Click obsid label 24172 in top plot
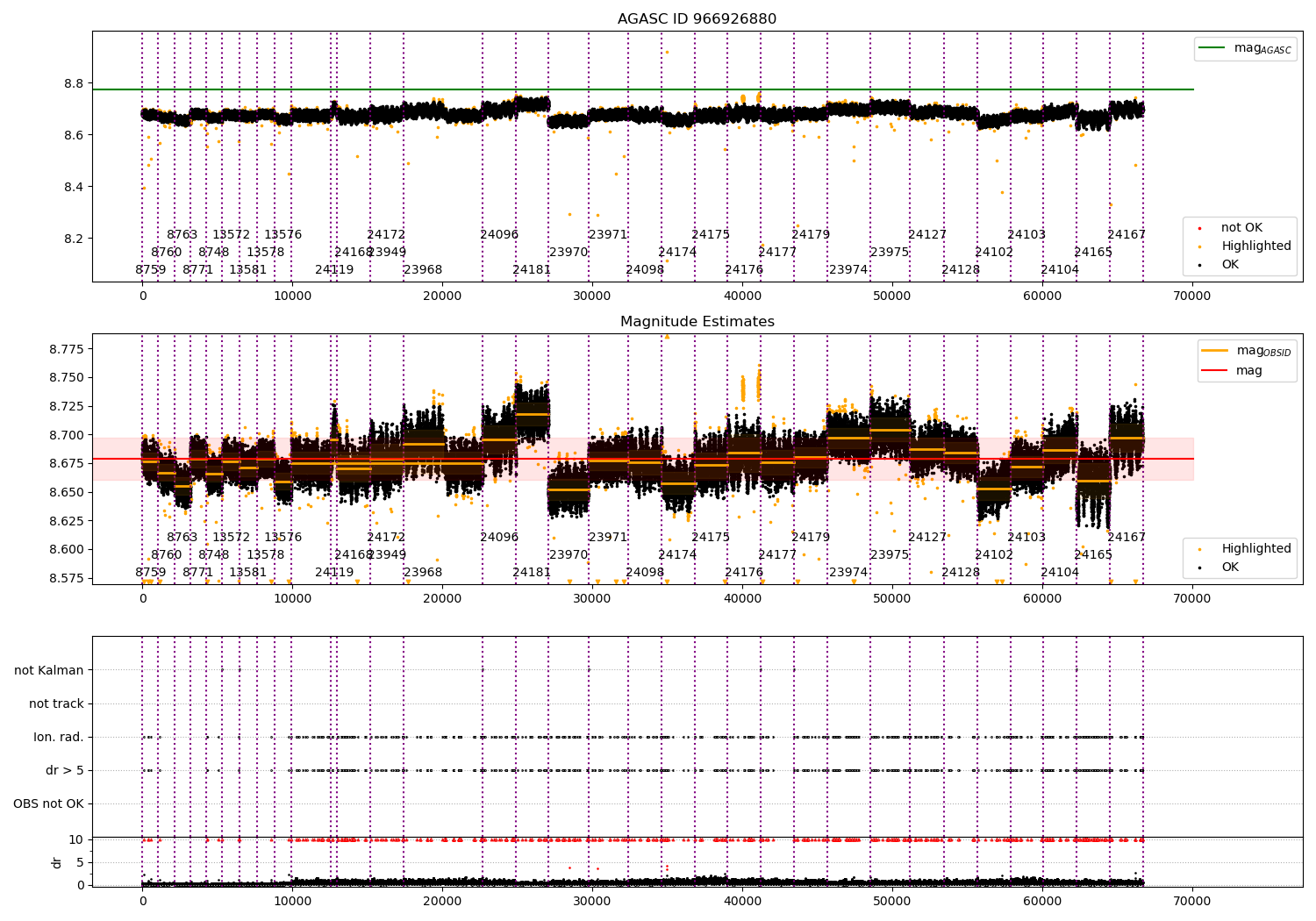Screen dimensions: 1316x921 coord(386,235)
